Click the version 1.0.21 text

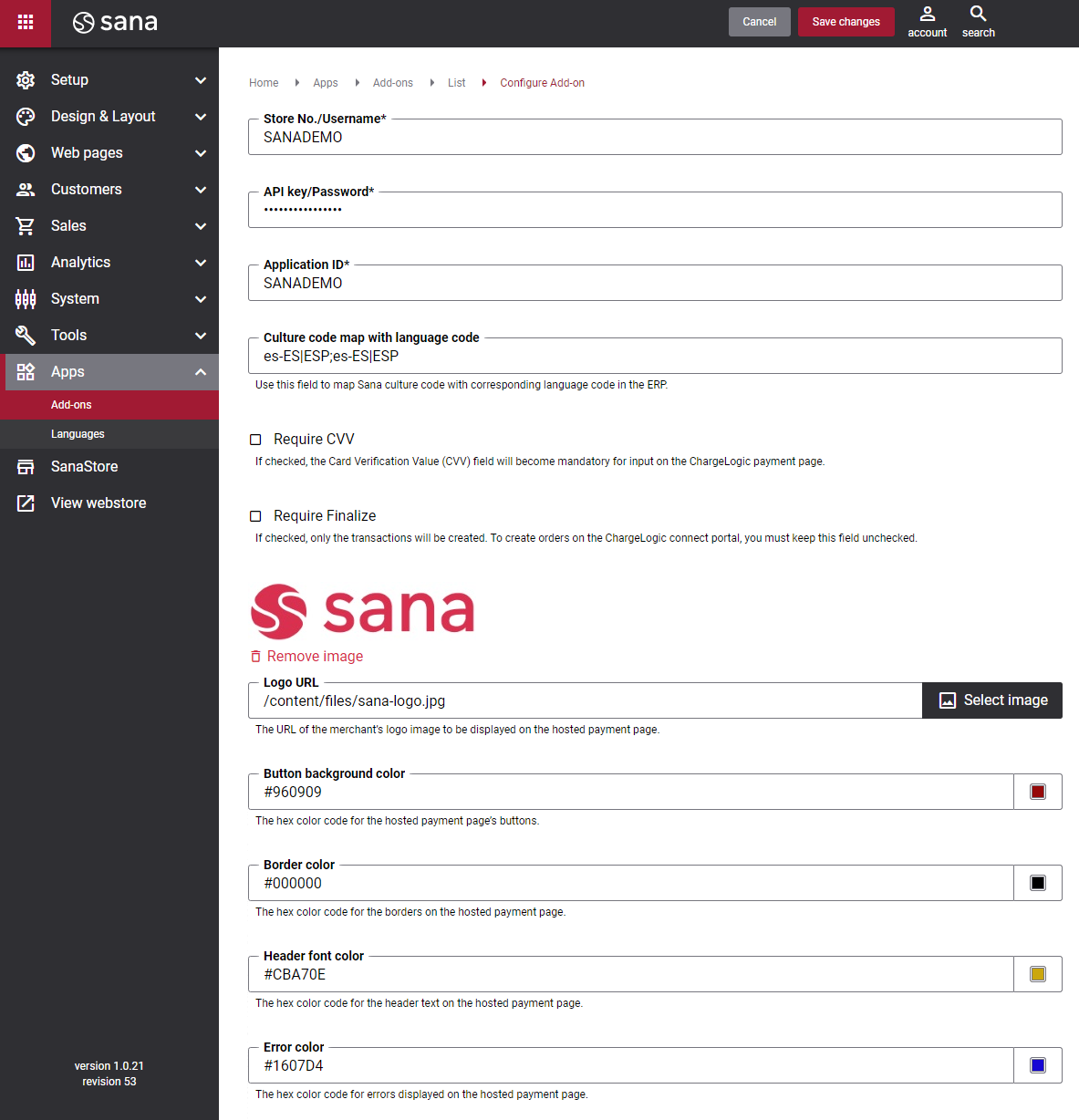109,1066
